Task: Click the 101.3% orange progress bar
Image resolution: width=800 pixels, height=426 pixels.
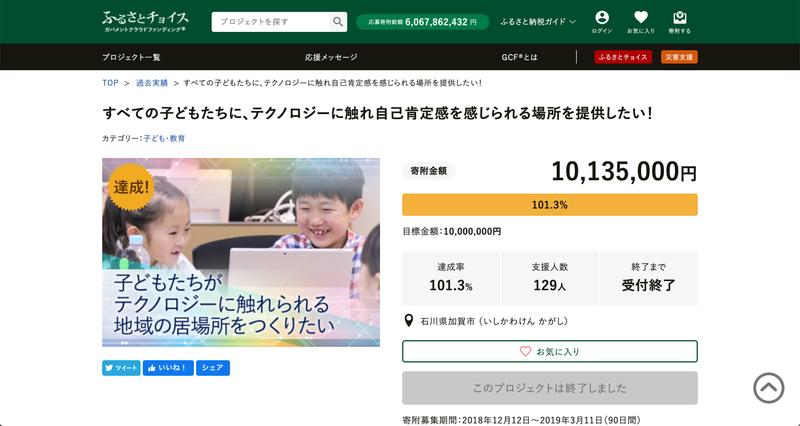Action: (549, 205)
